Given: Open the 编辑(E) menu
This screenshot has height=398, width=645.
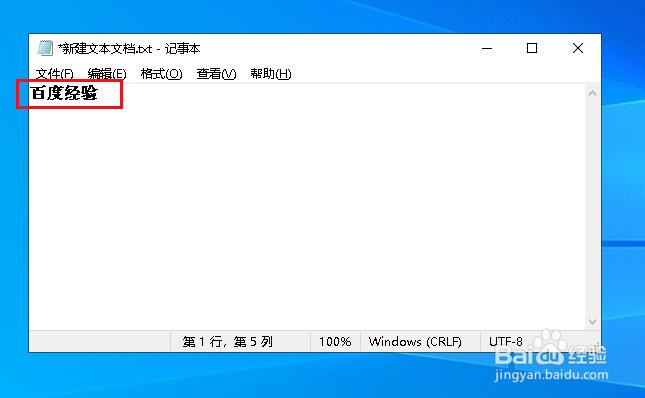Looking at the screenshot, I should point(107,74).
